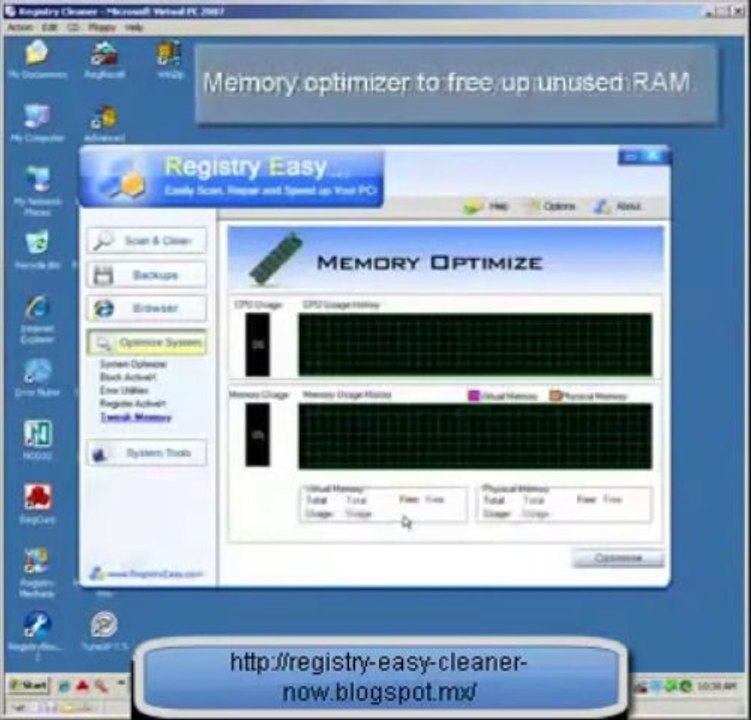This screenshot has height=720, width=751.
Task: Open the Edit menu of Virtual PC
Action: coord(49,27)
